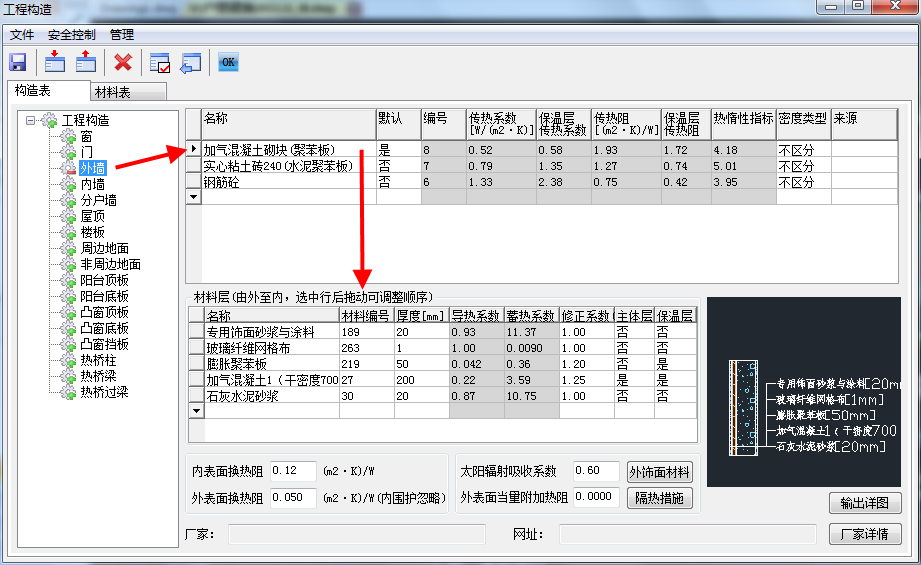Screen dimensions: 921x565
Task: Select the 加气混凝土砌块(聚苯板) construction row
Action: pos(542,150)
